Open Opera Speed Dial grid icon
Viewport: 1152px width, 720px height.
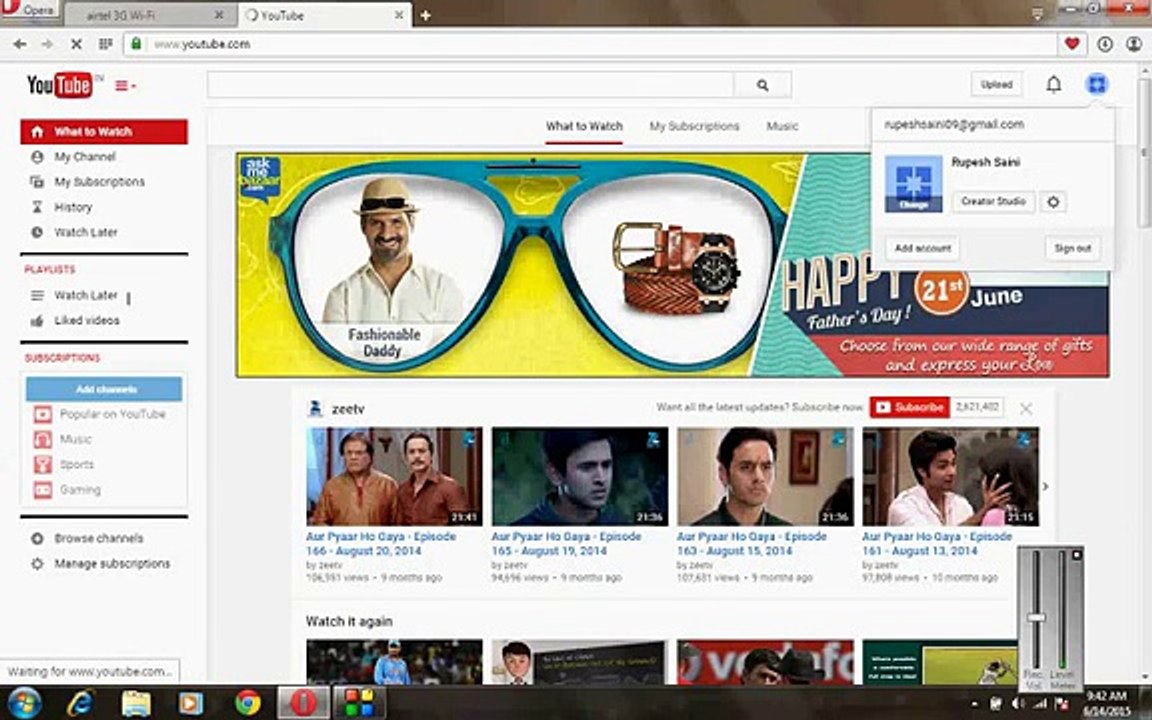105,44
